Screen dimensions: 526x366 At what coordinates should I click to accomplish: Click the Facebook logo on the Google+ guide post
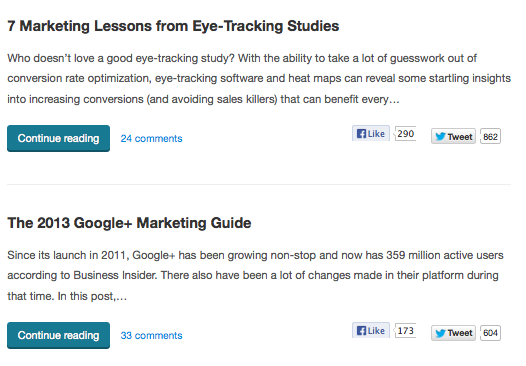coord(361,331)
